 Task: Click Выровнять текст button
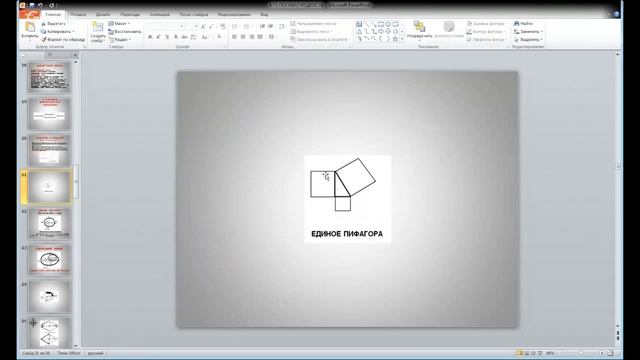pyautogui.click(x=311, y=31)
